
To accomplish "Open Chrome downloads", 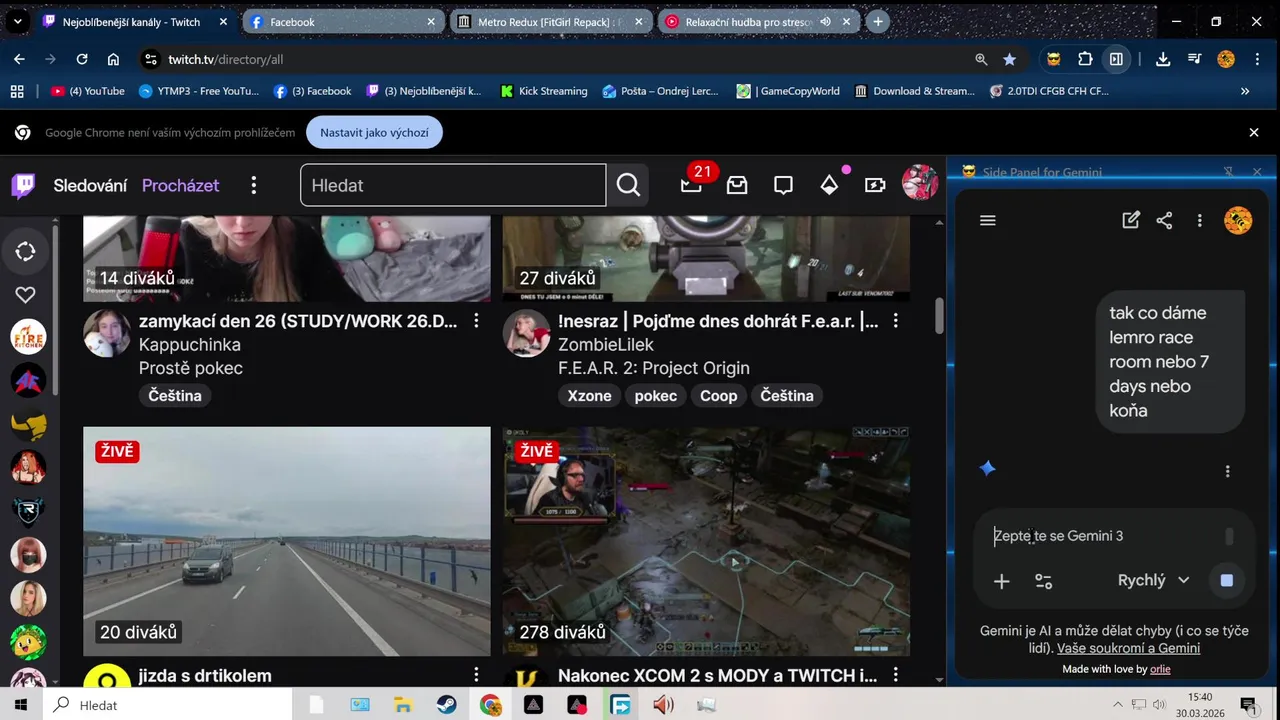I will tap(1163, 59).
